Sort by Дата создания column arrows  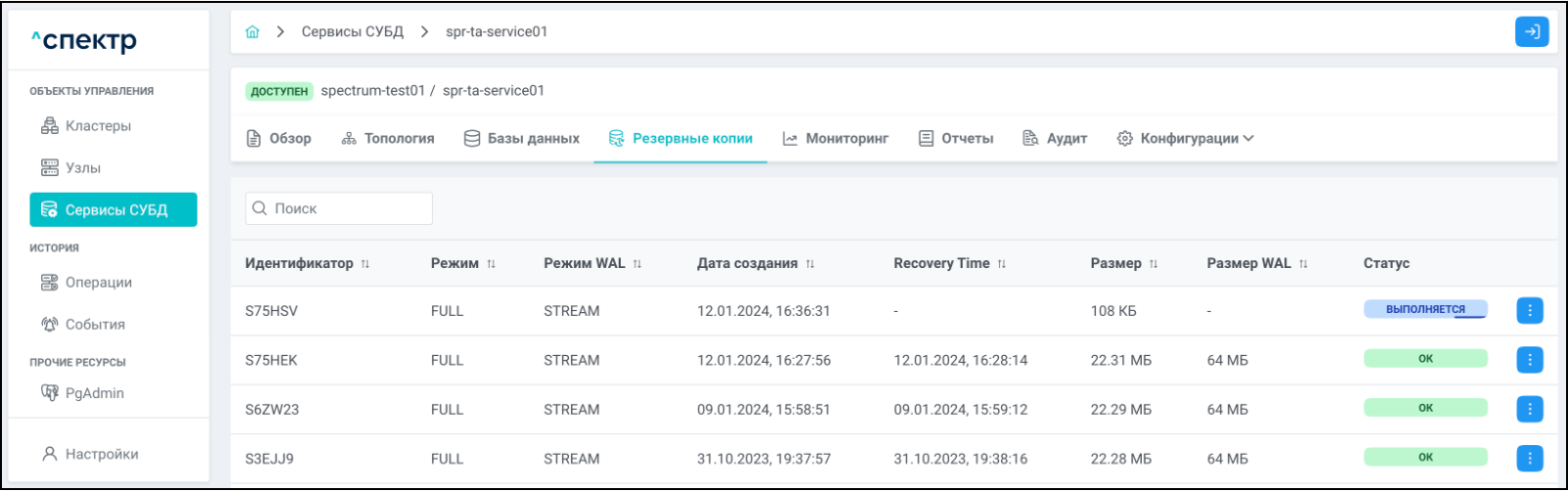coord(810,264)
